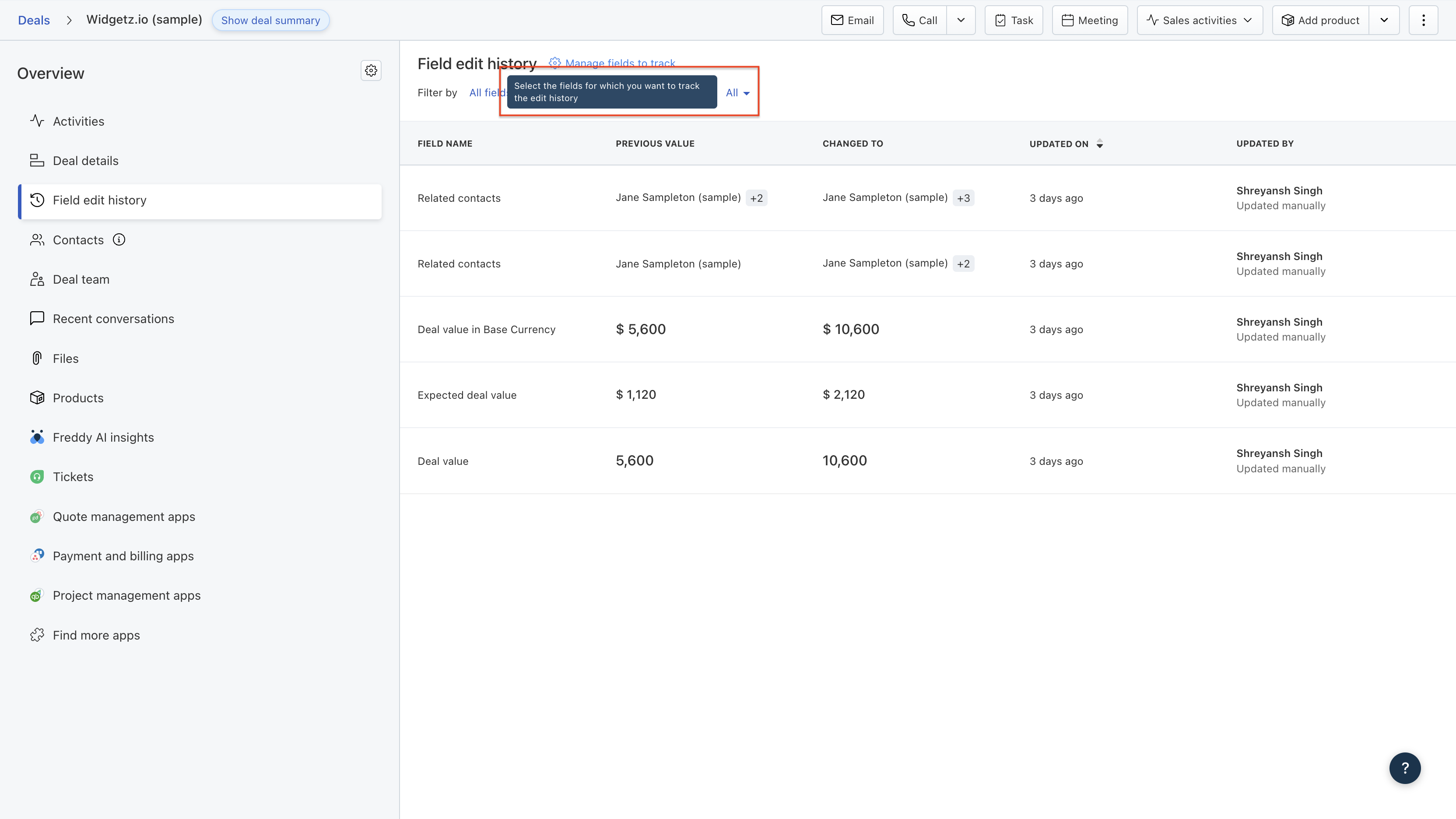1456x819 pixels.
Task: Open Find more apps puzzle icon
Action: [x=37, y=635]
